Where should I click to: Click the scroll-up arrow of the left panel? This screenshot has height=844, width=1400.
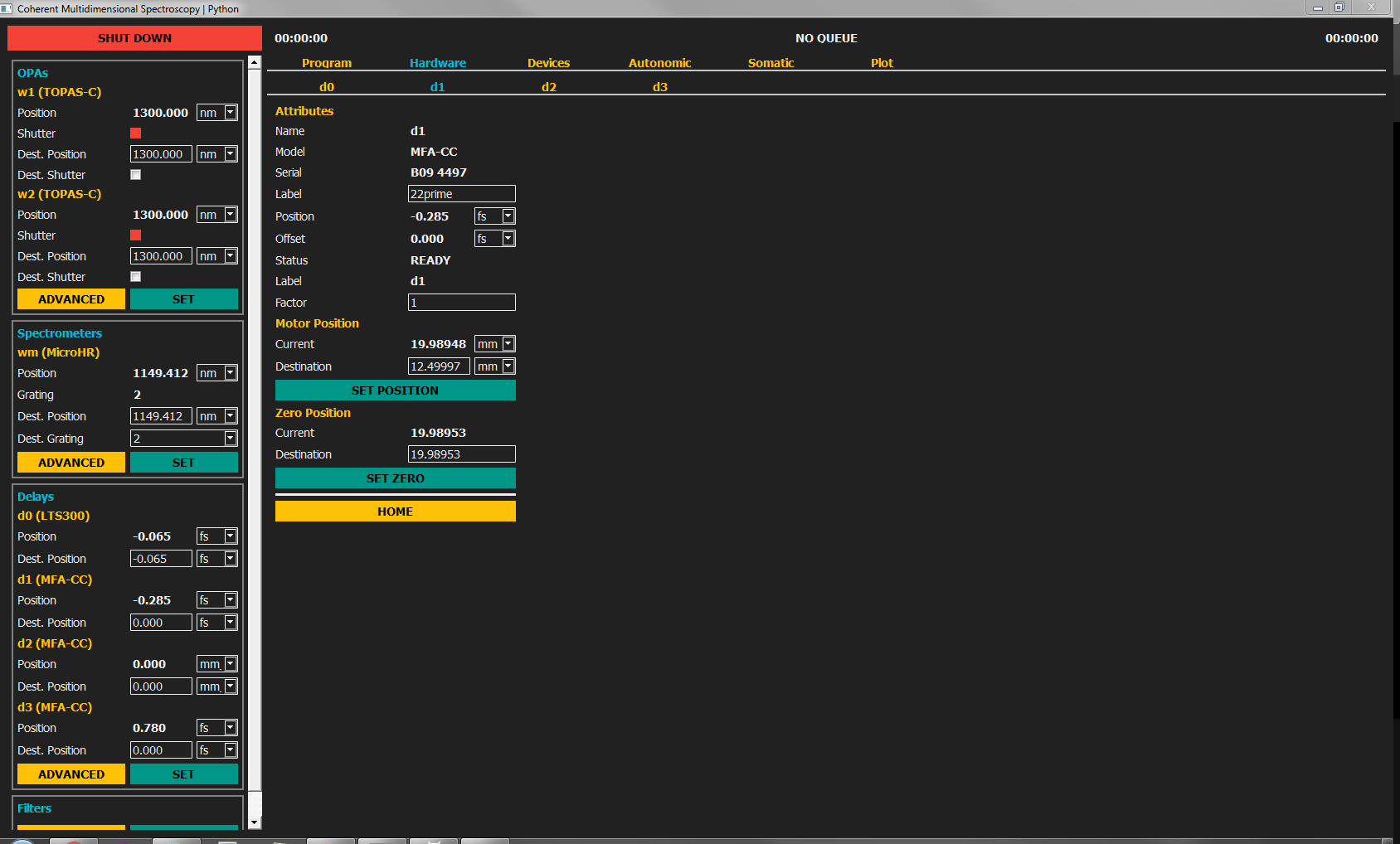pyautogui.click(x=255, y=62)
